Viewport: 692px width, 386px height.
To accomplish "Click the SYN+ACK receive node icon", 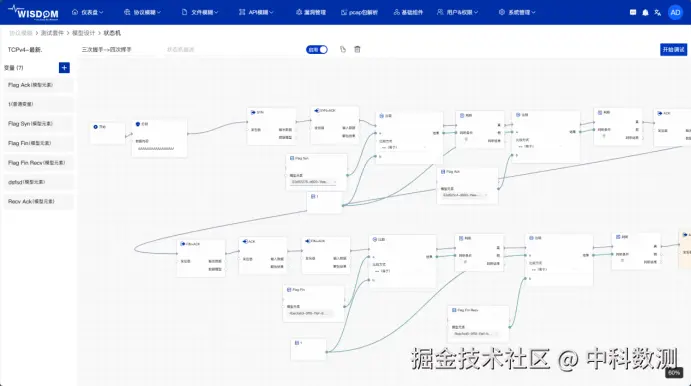I will click(x=316, y=110).
